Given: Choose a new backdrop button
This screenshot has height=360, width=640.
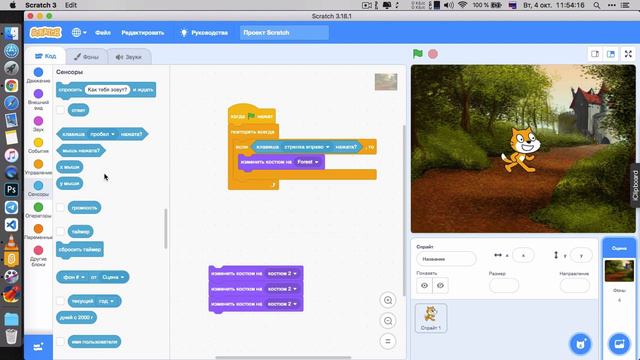Looking at the screenshot, I should [x=619, y=344].
